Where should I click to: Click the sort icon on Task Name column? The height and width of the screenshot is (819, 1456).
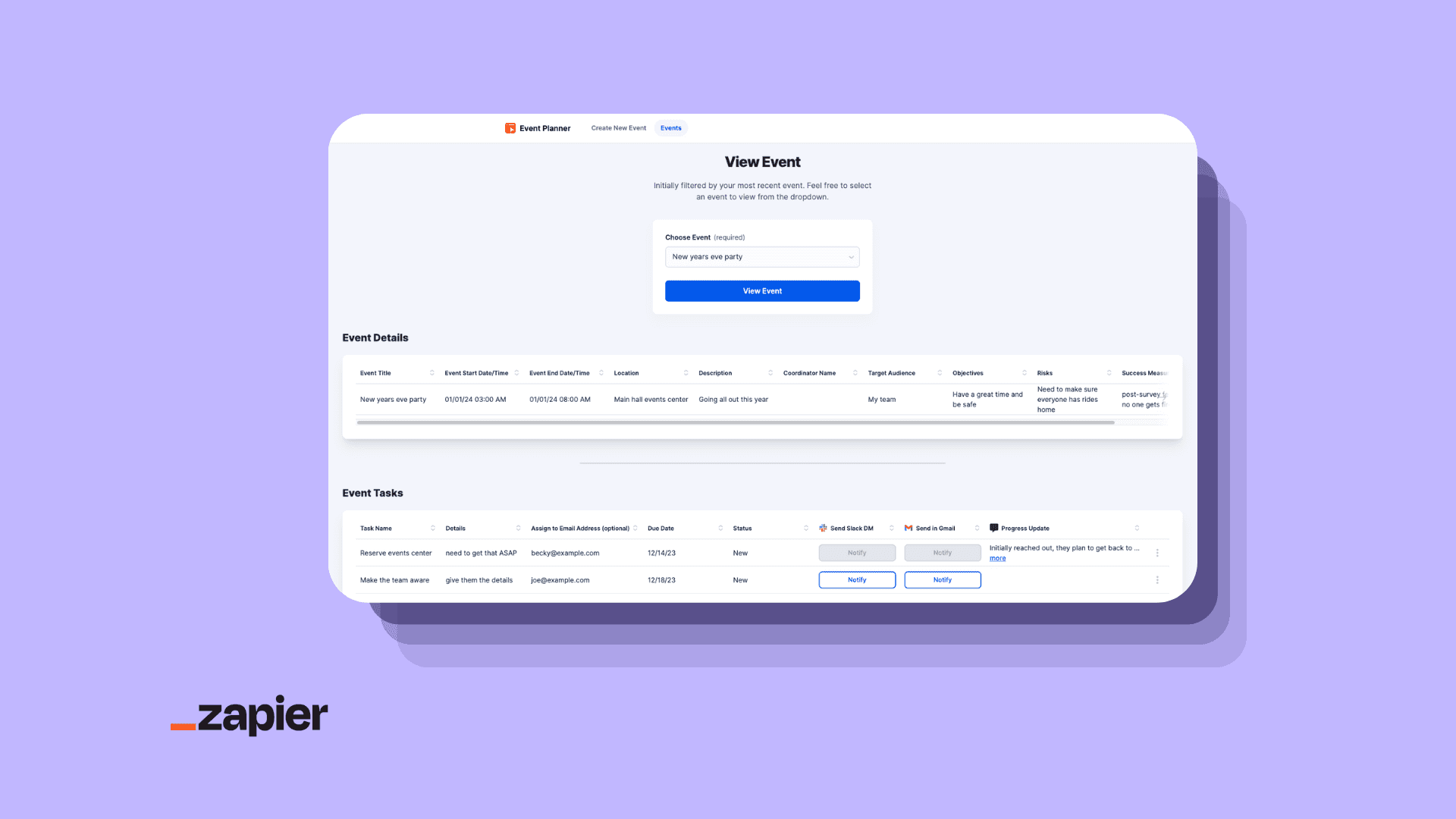[x=433, y=528]
